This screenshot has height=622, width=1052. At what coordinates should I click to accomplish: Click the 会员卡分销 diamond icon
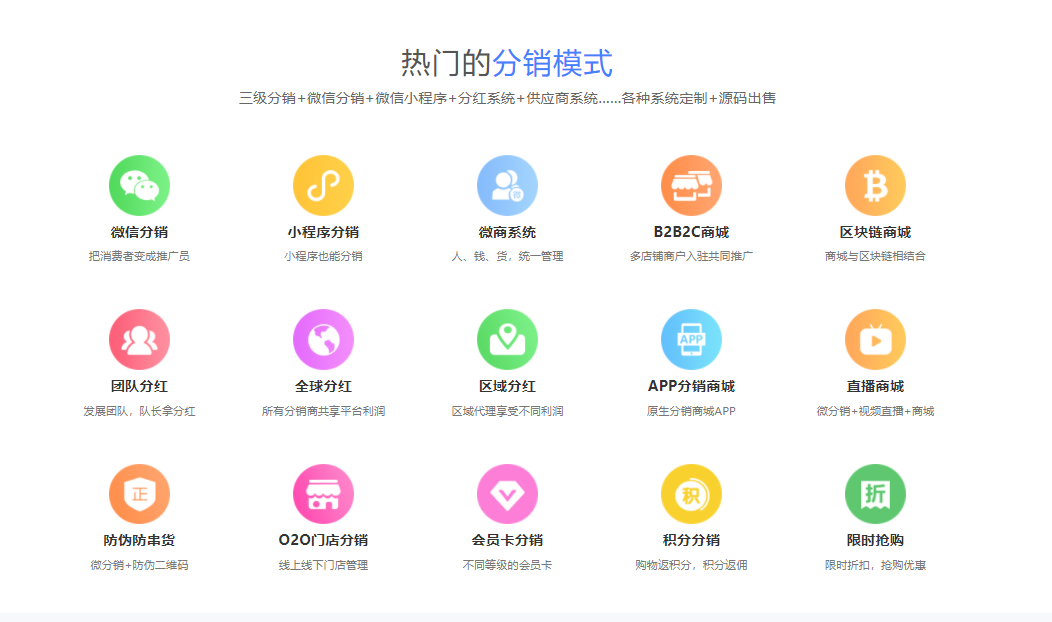tap(507, 493)
